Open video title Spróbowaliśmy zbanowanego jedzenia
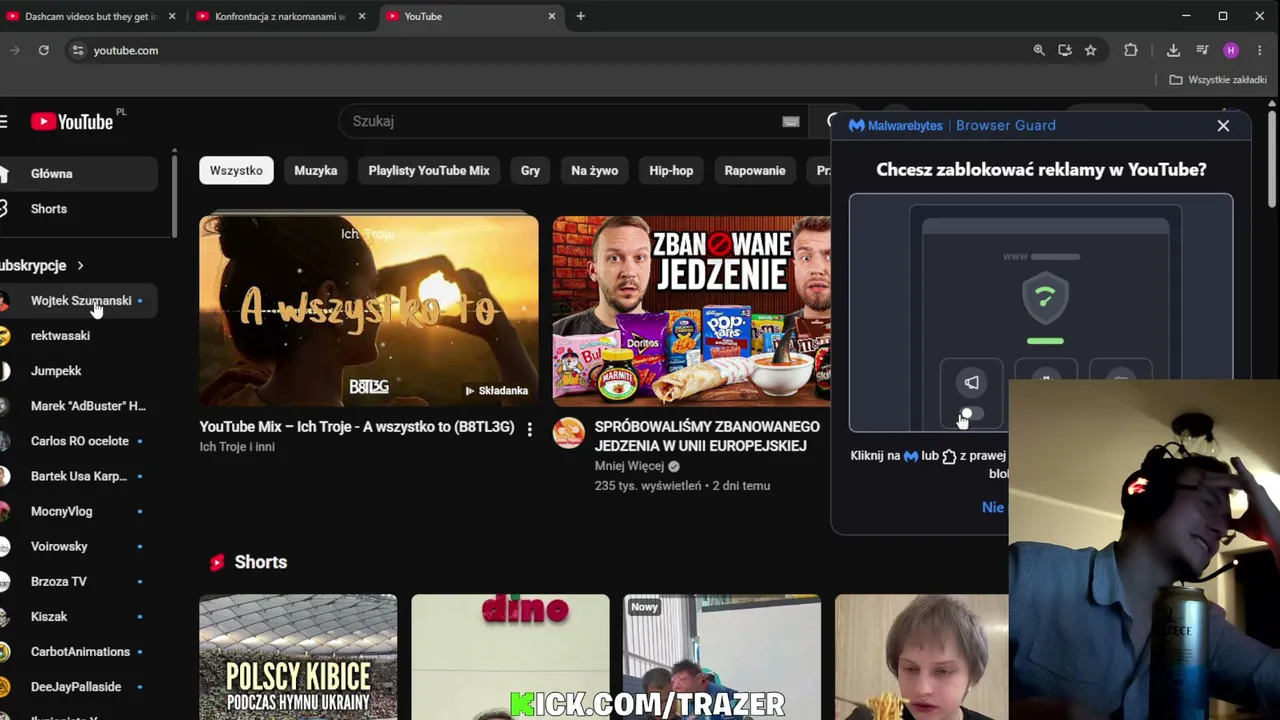Screen dimensions: 1280x720 point(707,436)
